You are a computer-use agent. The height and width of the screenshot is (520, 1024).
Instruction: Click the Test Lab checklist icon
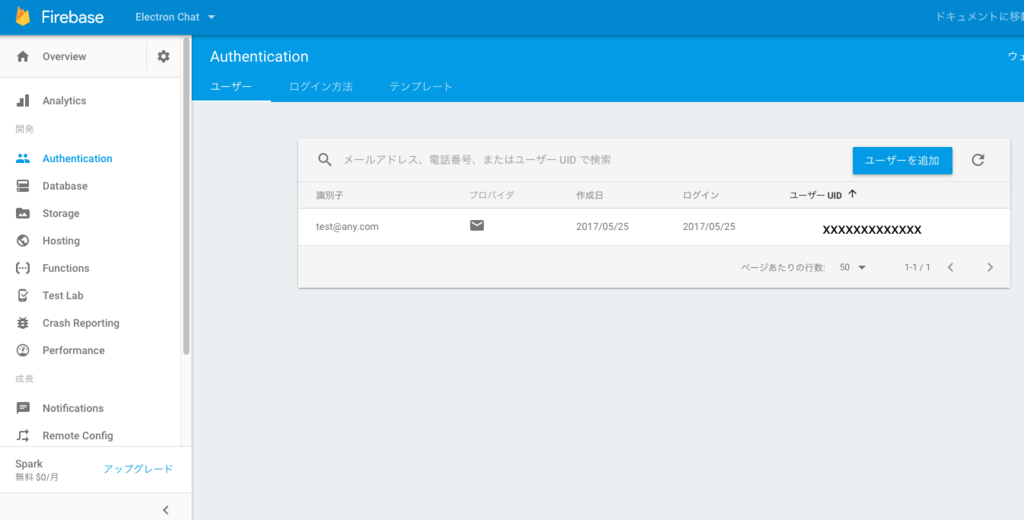pyautogui.click(x=23, y=295)
